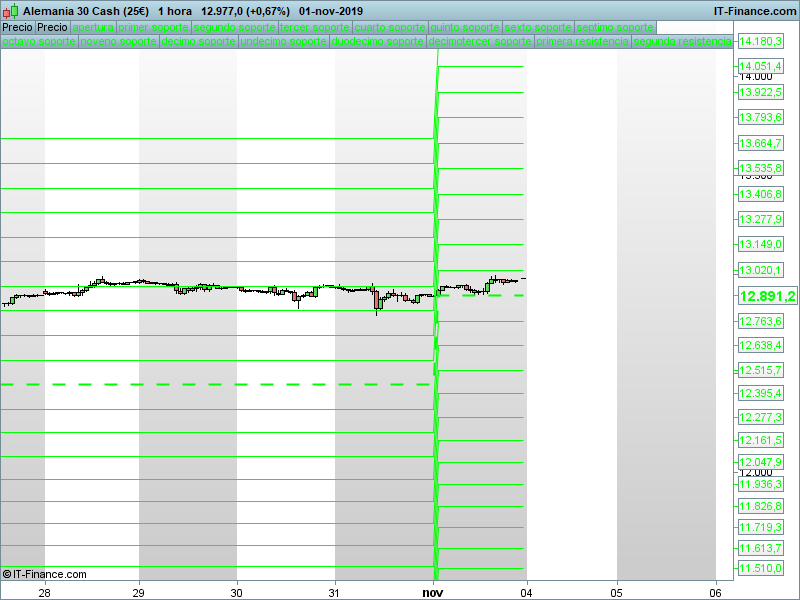Select the 14.180,3 price level tag
Screen dimensions: 800x600
[x=760, y=42]
